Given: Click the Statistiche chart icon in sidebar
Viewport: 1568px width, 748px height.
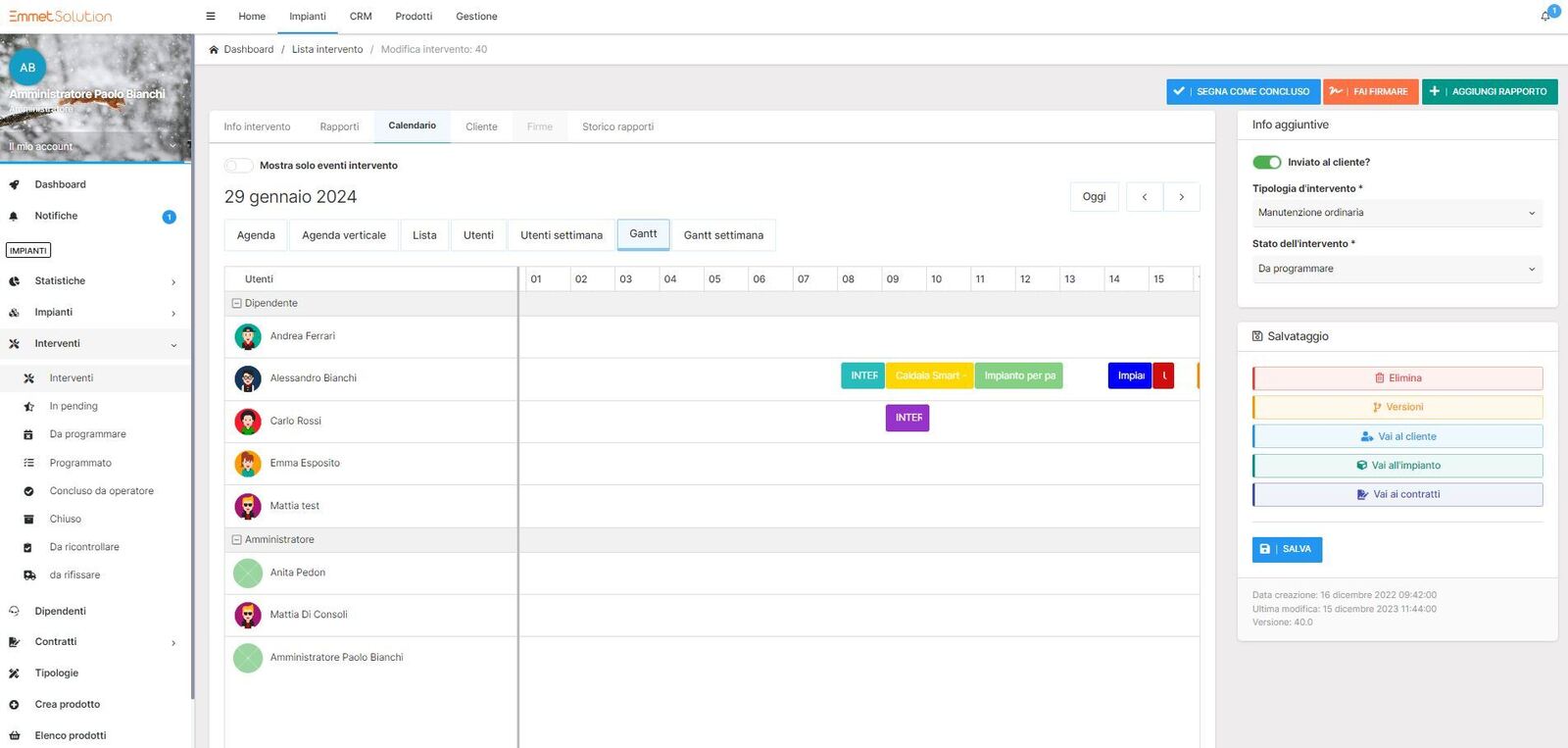Looking at the screenshot, I should pos(15,281).
